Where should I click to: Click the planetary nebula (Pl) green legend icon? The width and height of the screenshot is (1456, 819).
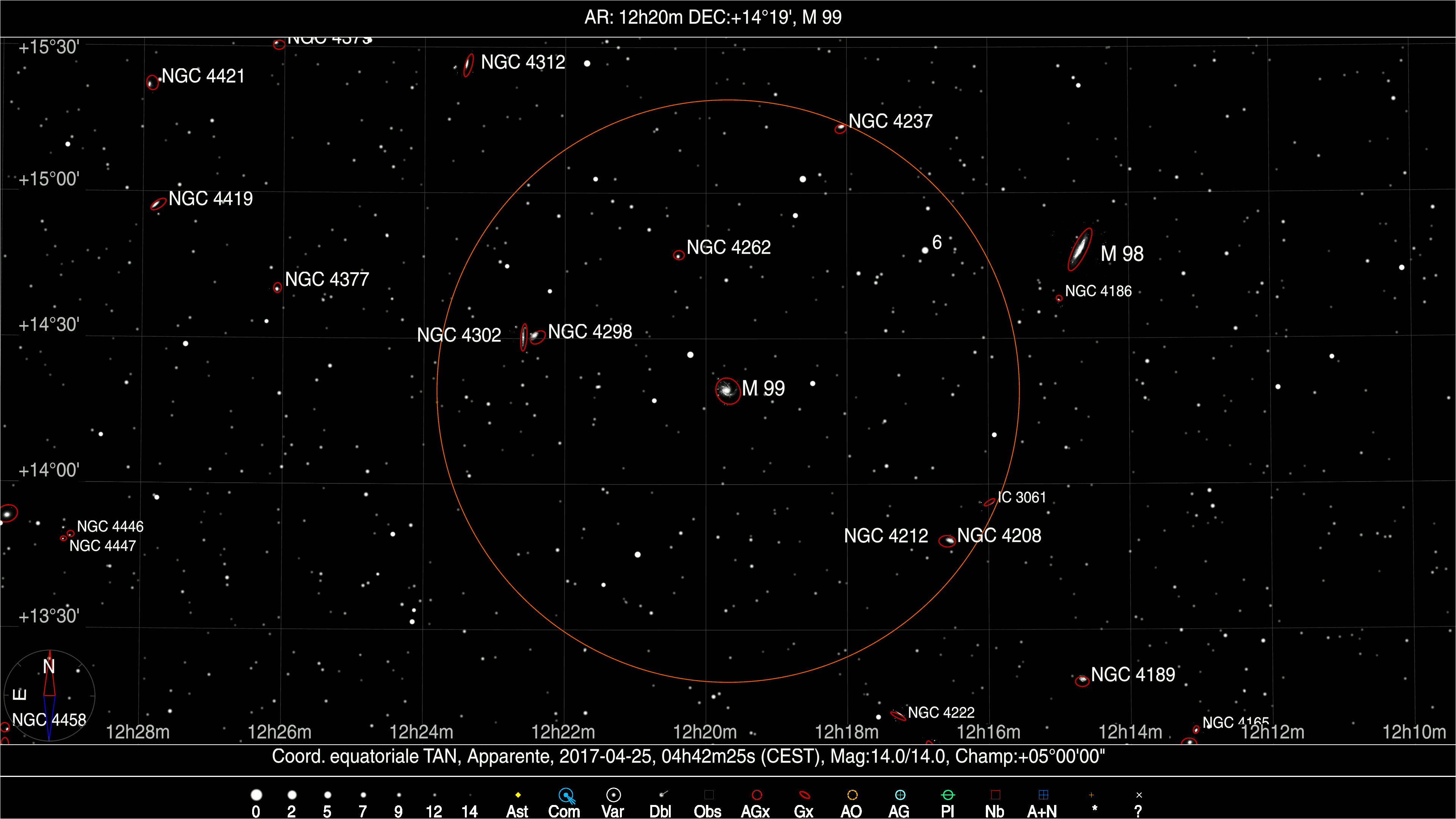pos(948,795)
